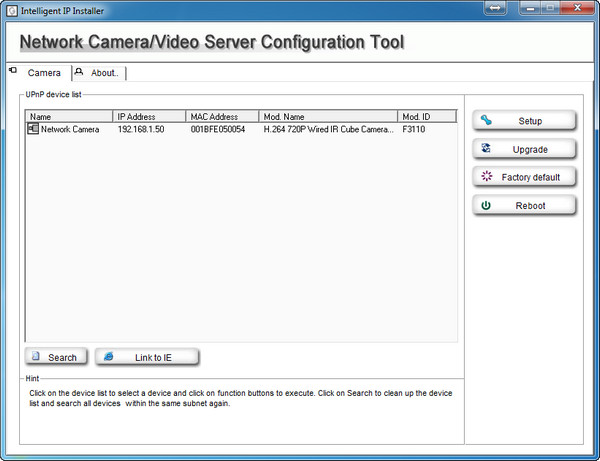Screen dimensions: 600x461
Task: Sort by the Mod. Name column
Action: pyautogui.click(x=328, y=117)
